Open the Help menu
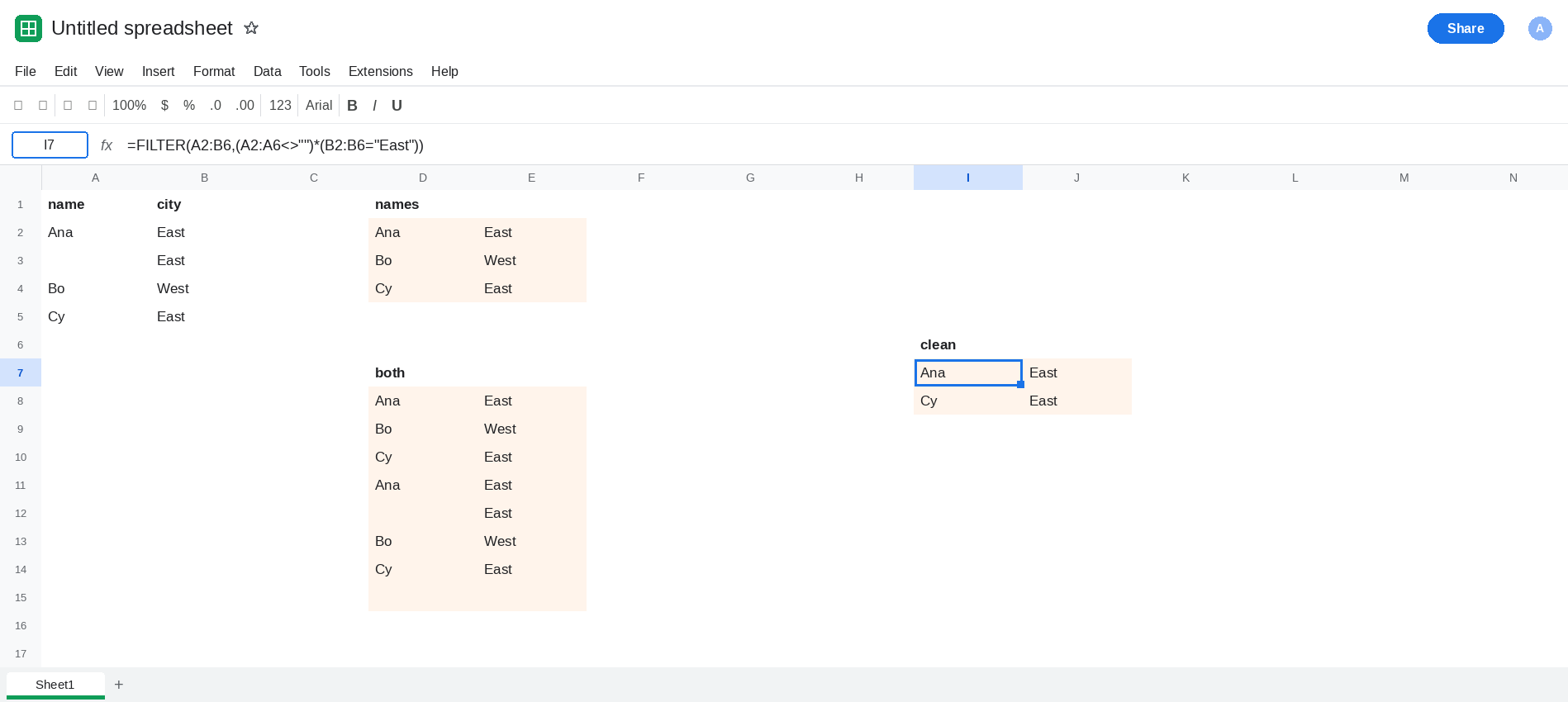 [444, 72]
